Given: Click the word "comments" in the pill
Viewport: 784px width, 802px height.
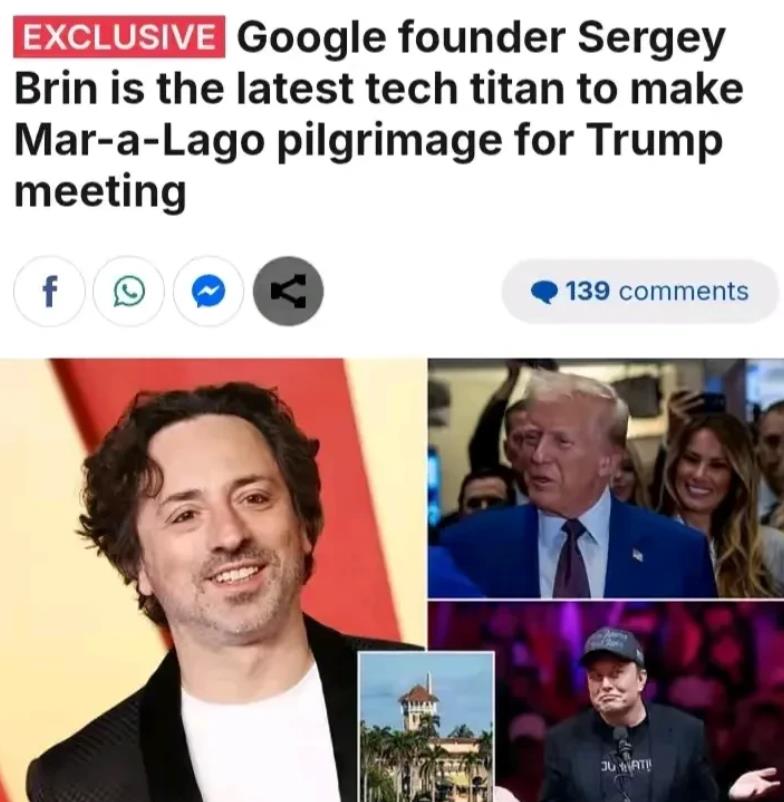Looking at the screenshot, I should coord(684,292).
